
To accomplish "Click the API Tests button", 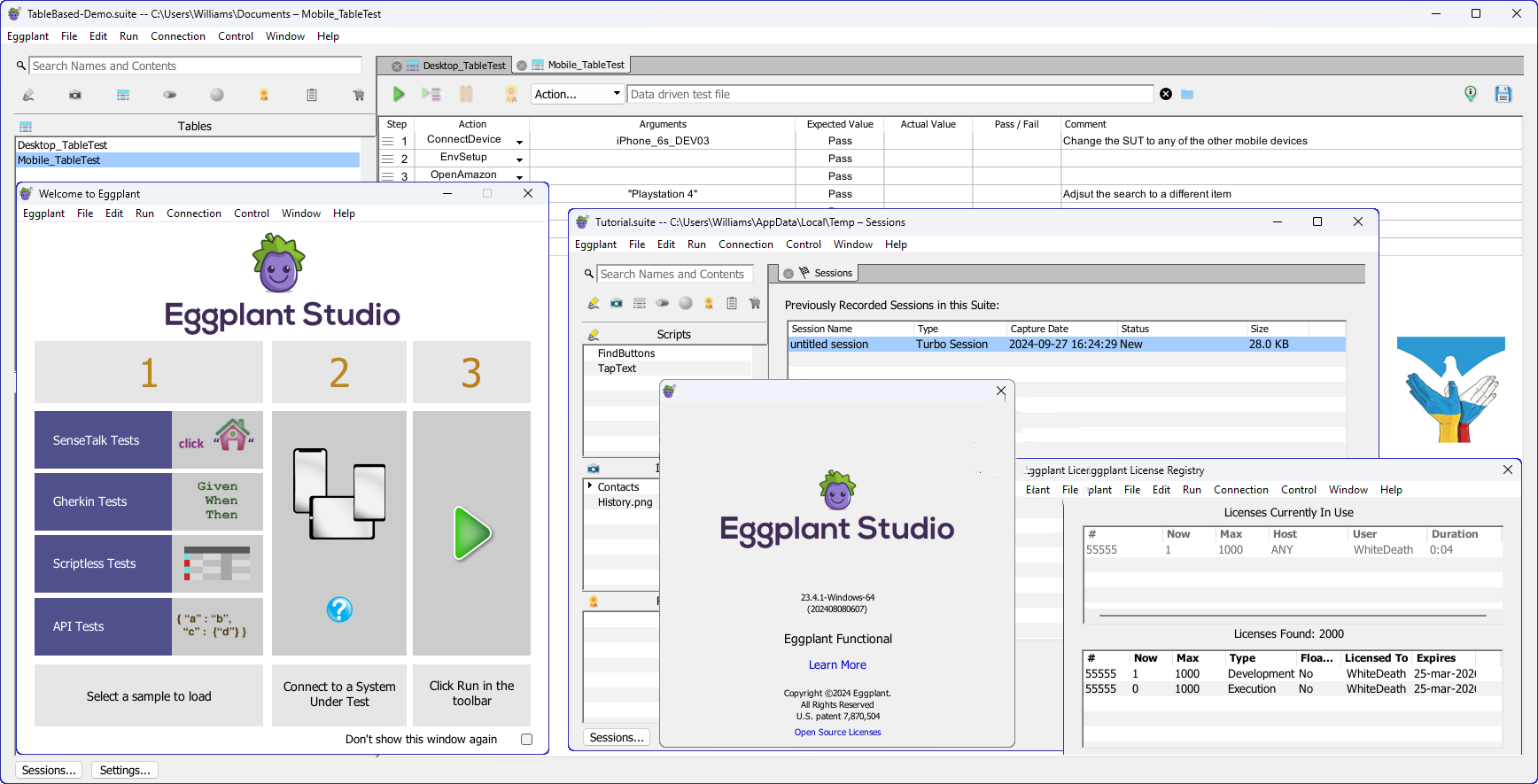I will 103,626.
